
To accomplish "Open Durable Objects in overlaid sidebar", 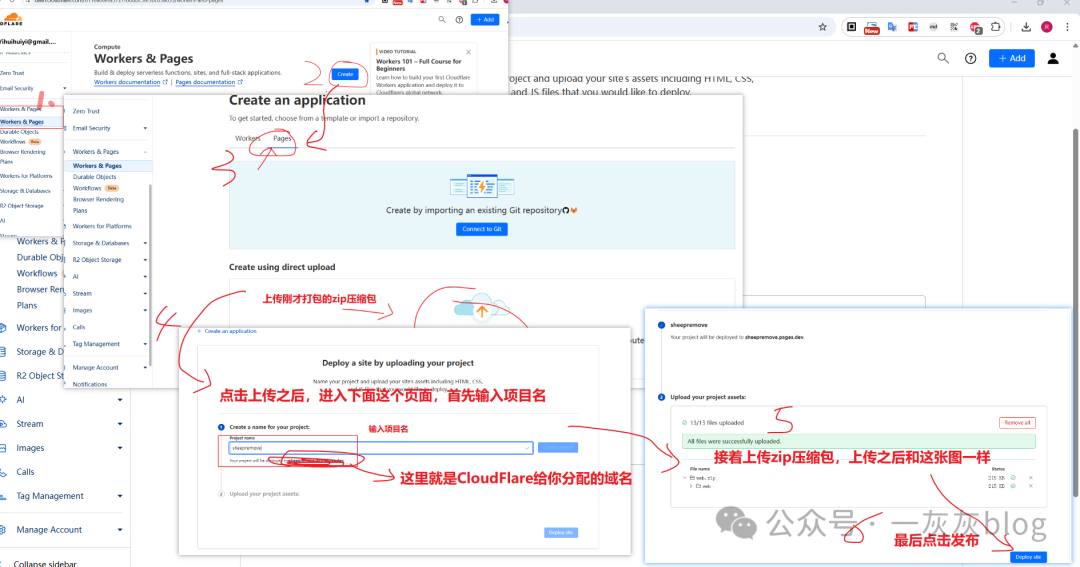I will tap(94, 177).
